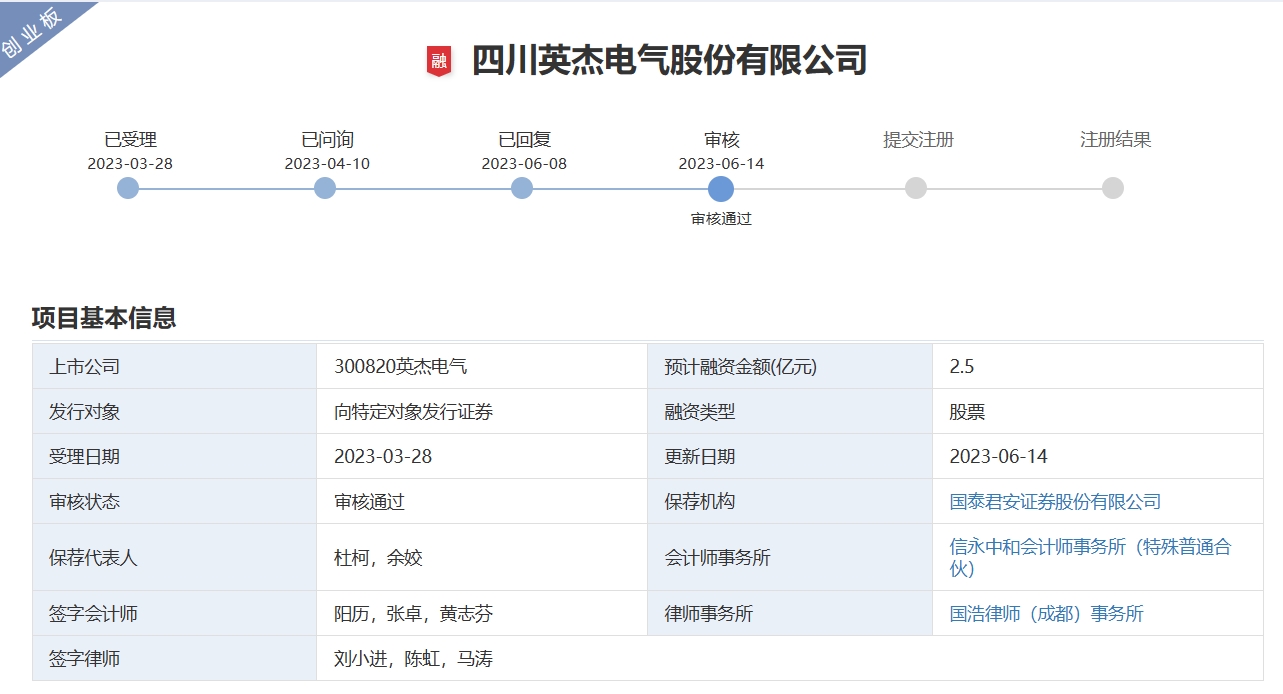Click the 保荐机构 label cell
This screenshot has height=694, width=1283.
pos(790,501)
